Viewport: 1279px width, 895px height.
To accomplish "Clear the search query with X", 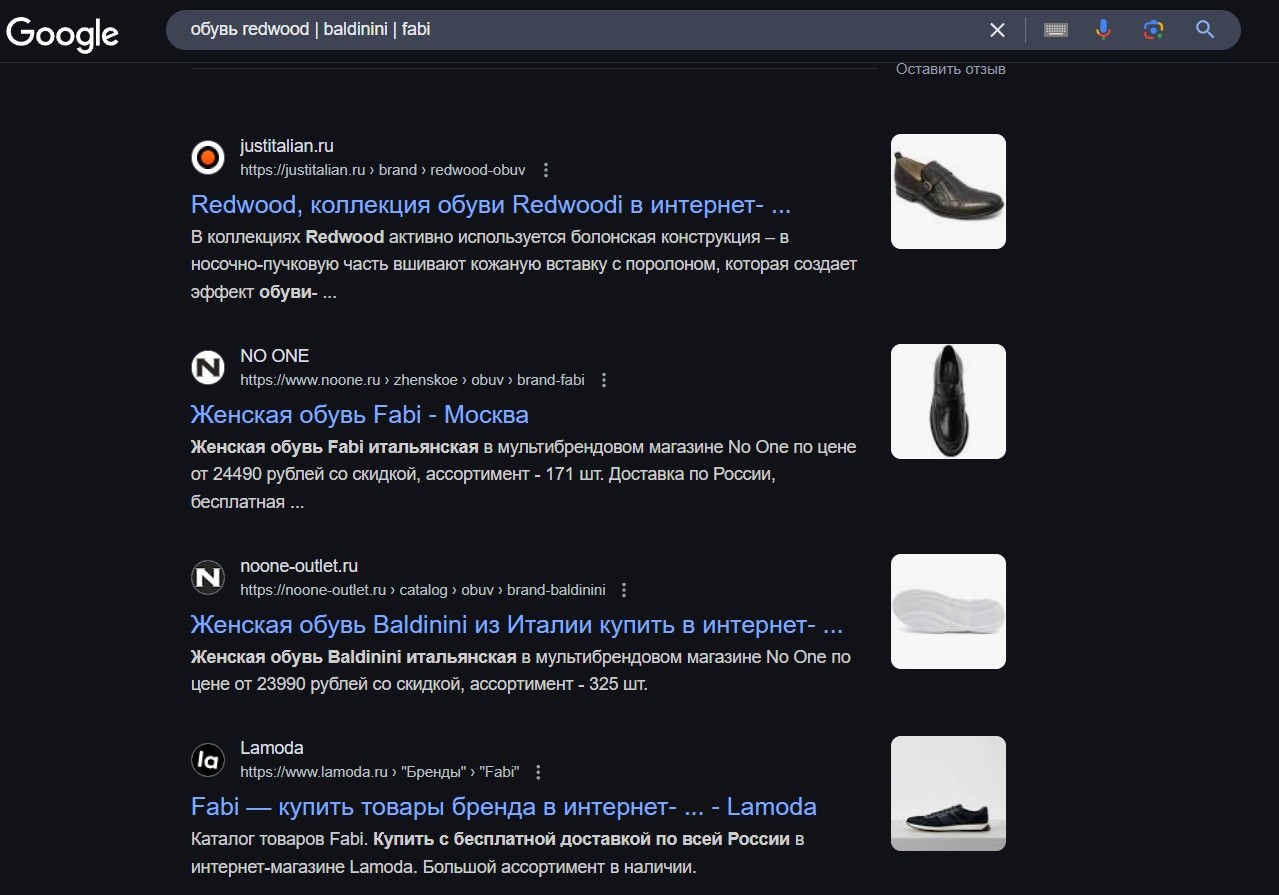I will coord(997,30).
